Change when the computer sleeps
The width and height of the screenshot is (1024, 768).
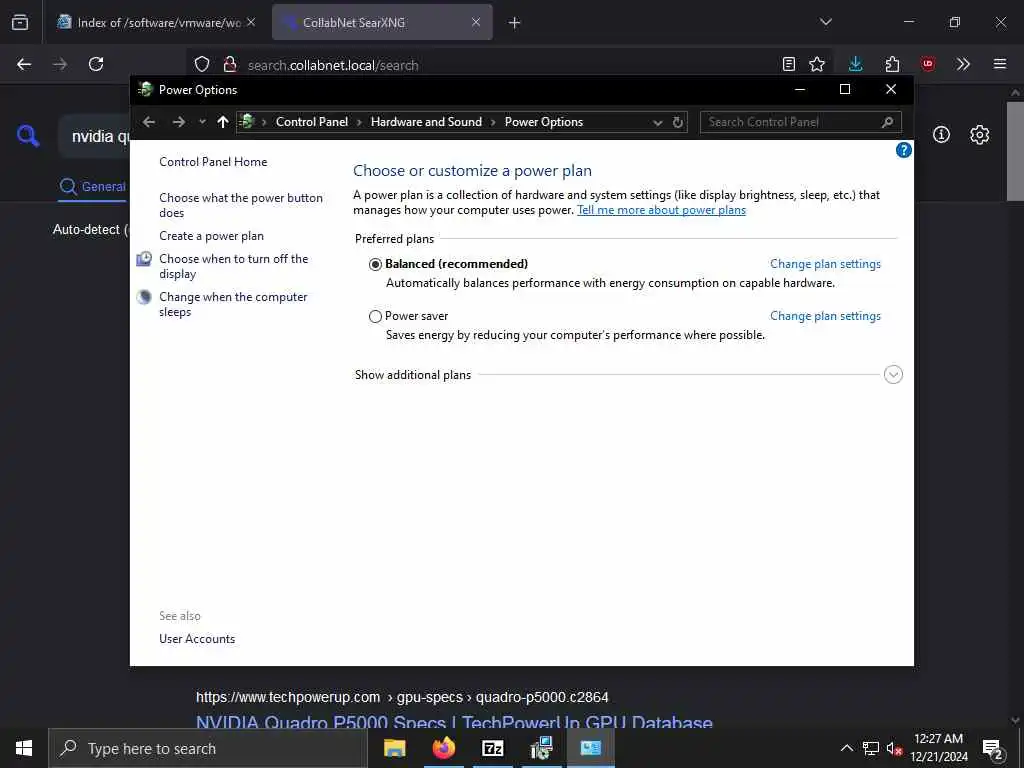tap(232, 304)
